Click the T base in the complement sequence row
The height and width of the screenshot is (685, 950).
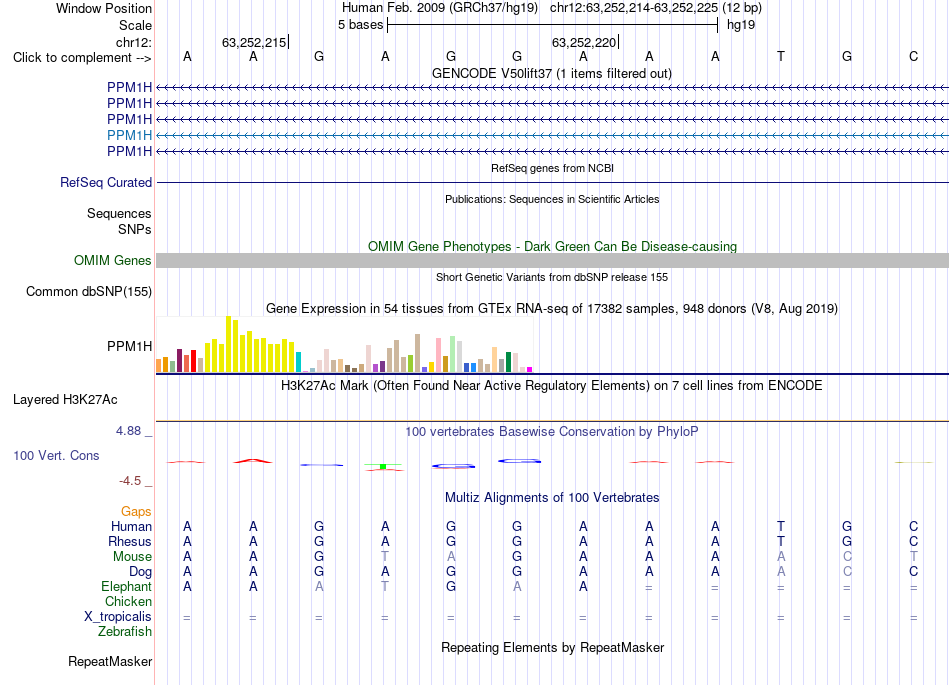781,56
